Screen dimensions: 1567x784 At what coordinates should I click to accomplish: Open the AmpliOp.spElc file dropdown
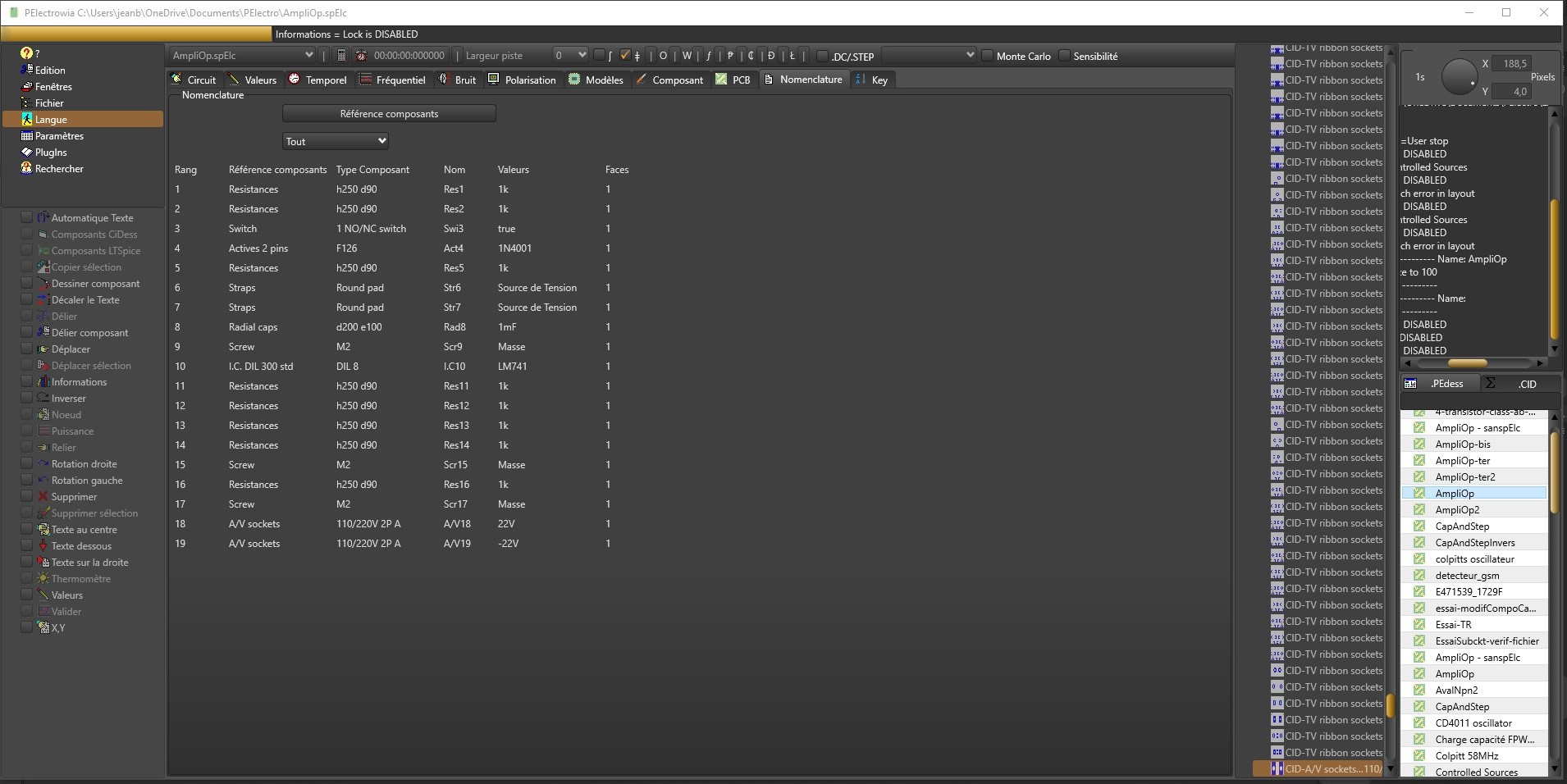pos(243,56)
